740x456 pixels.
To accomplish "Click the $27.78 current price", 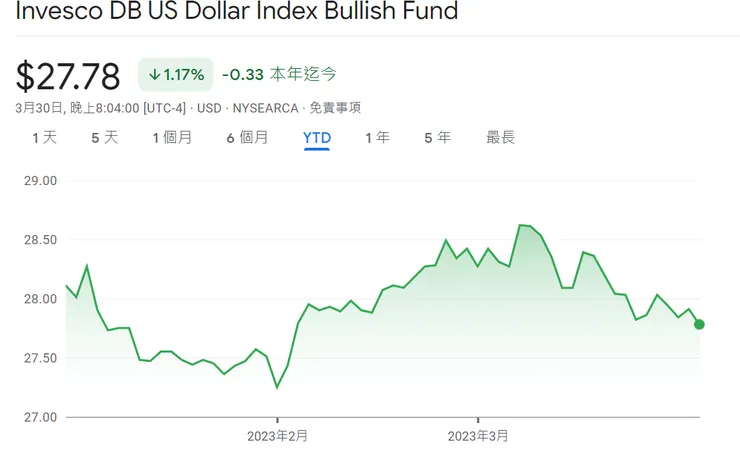I will pos(68,76).
